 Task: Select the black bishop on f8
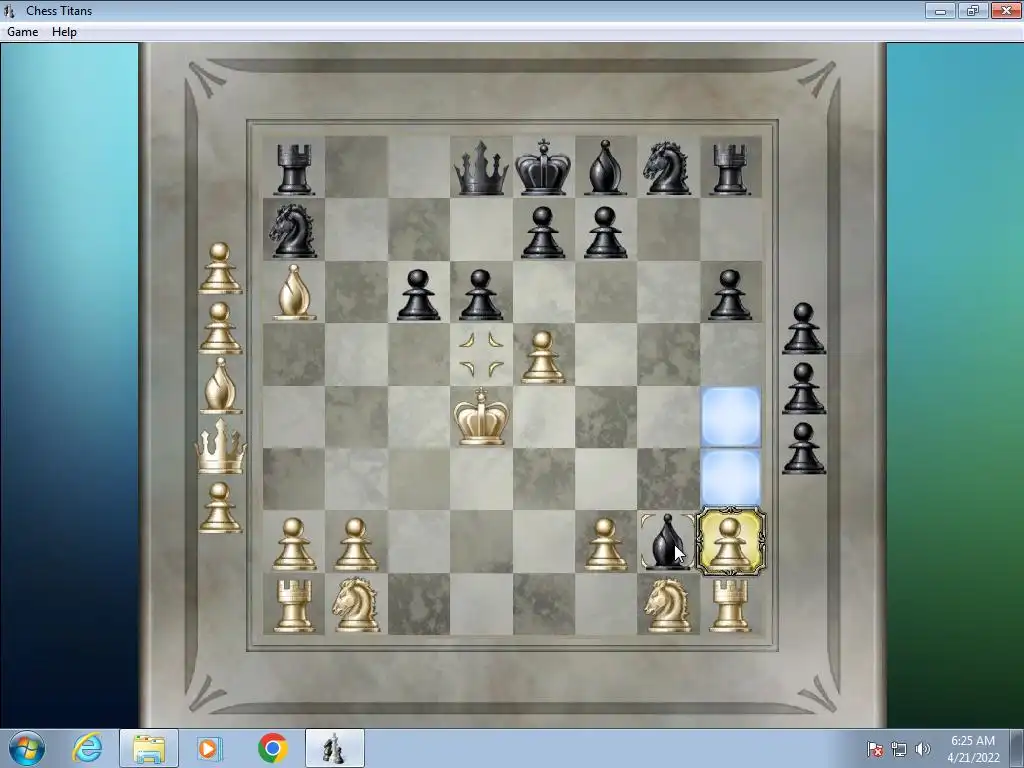[x=605, y=168]
